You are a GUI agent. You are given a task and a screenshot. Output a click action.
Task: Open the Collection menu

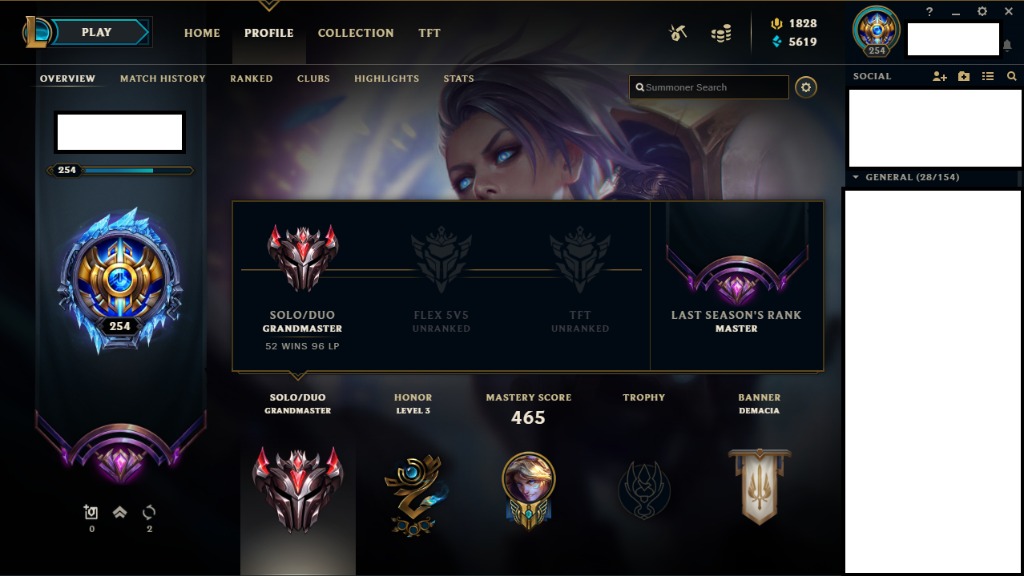(x=356, y=33)
